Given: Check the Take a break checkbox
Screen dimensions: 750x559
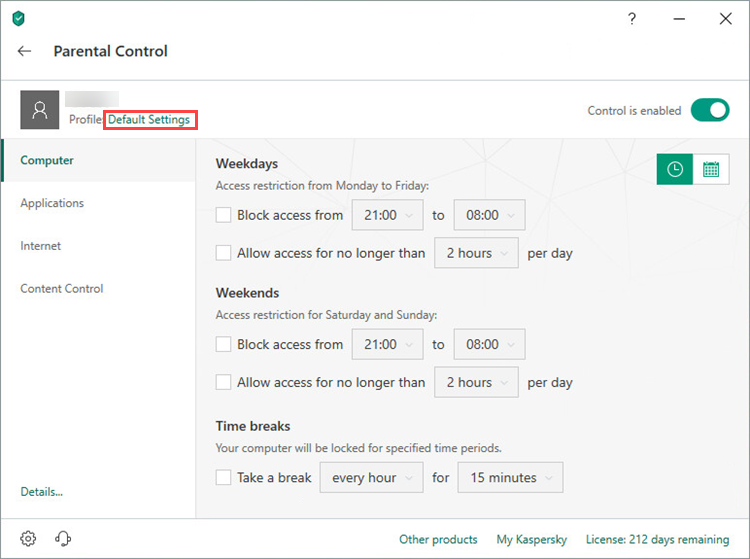Looking at the screenshot, I should click(224, 478).
